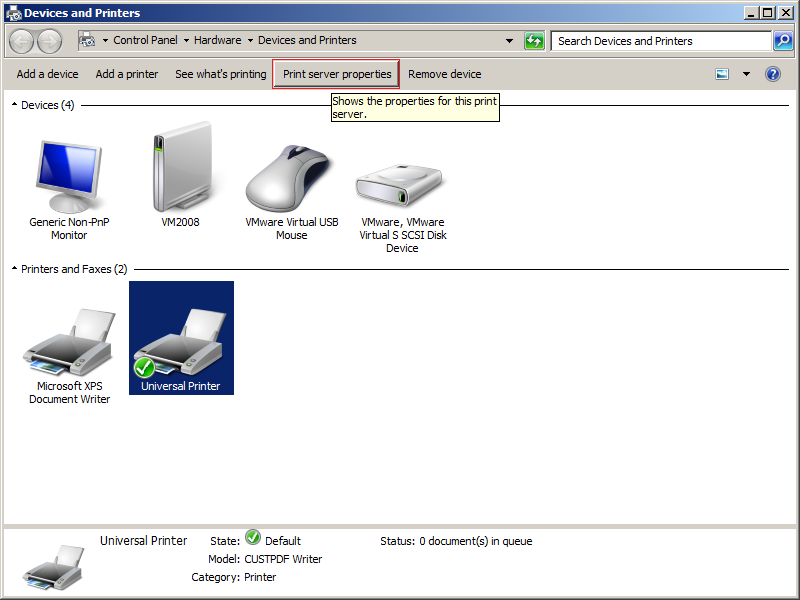Click See what's printing

pyautogui.click(x=220, y=74)
